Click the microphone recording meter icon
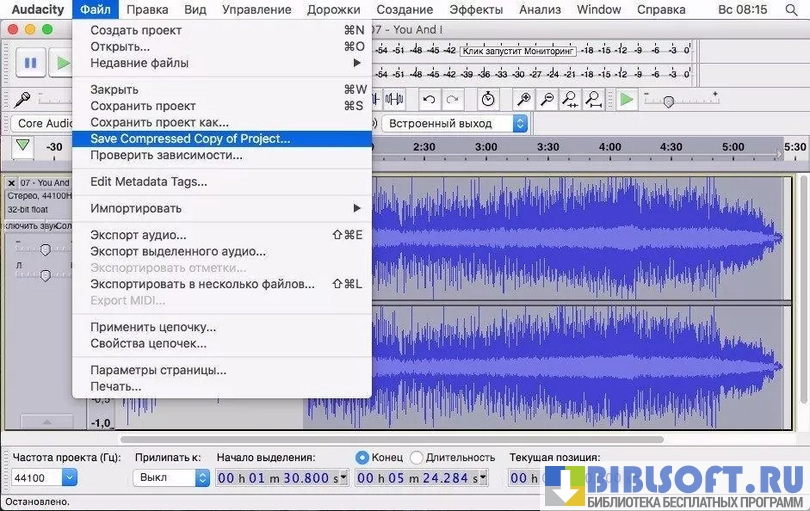 (21, 99)
